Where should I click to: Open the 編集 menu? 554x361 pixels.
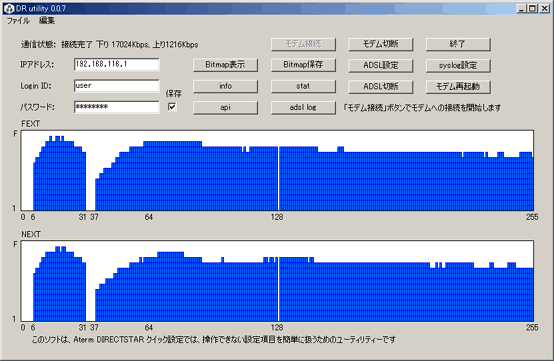(x=47, y=20)
